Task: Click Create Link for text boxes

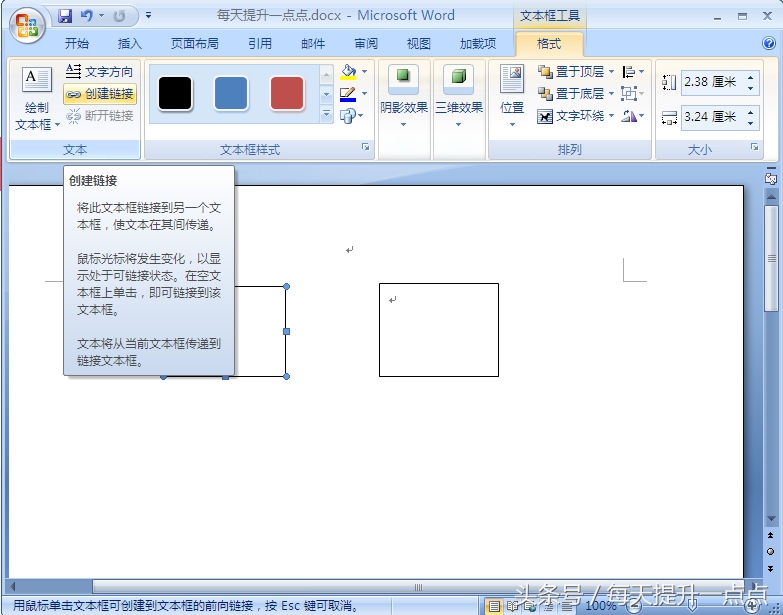Action: pyautogui.click(x=99, y=94)
